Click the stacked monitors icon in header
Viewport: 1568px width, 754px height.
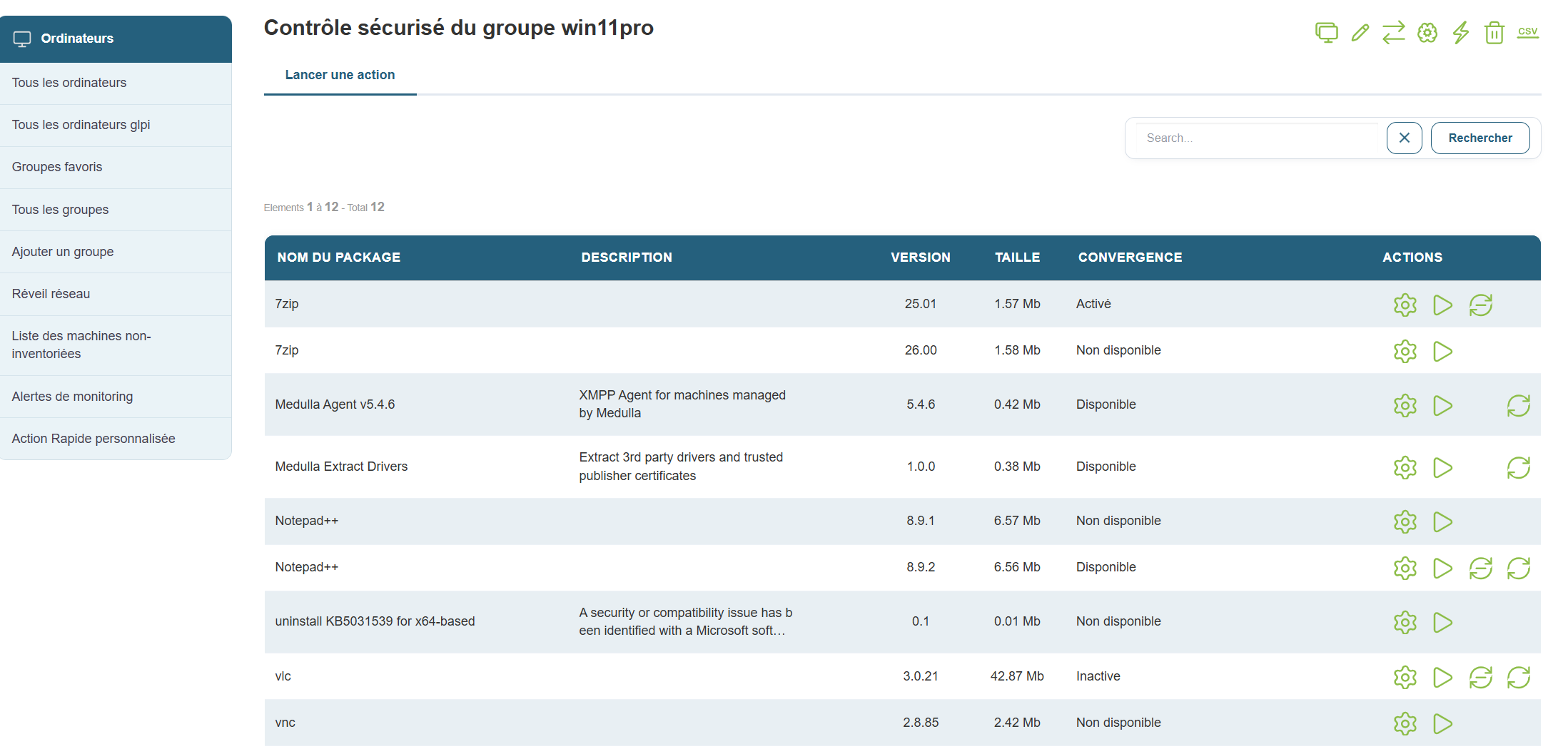coord(1326,33)
